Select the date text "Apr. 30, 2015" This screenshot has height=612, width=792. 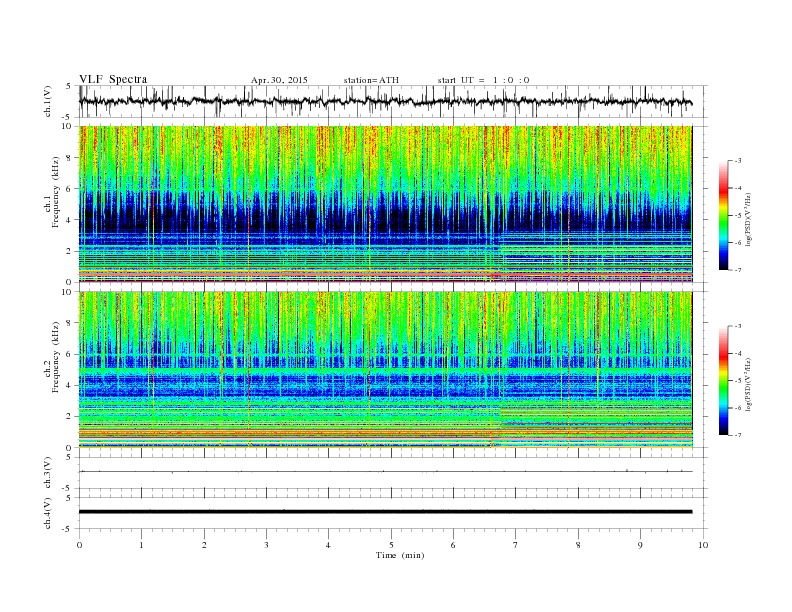pos(279,80)
